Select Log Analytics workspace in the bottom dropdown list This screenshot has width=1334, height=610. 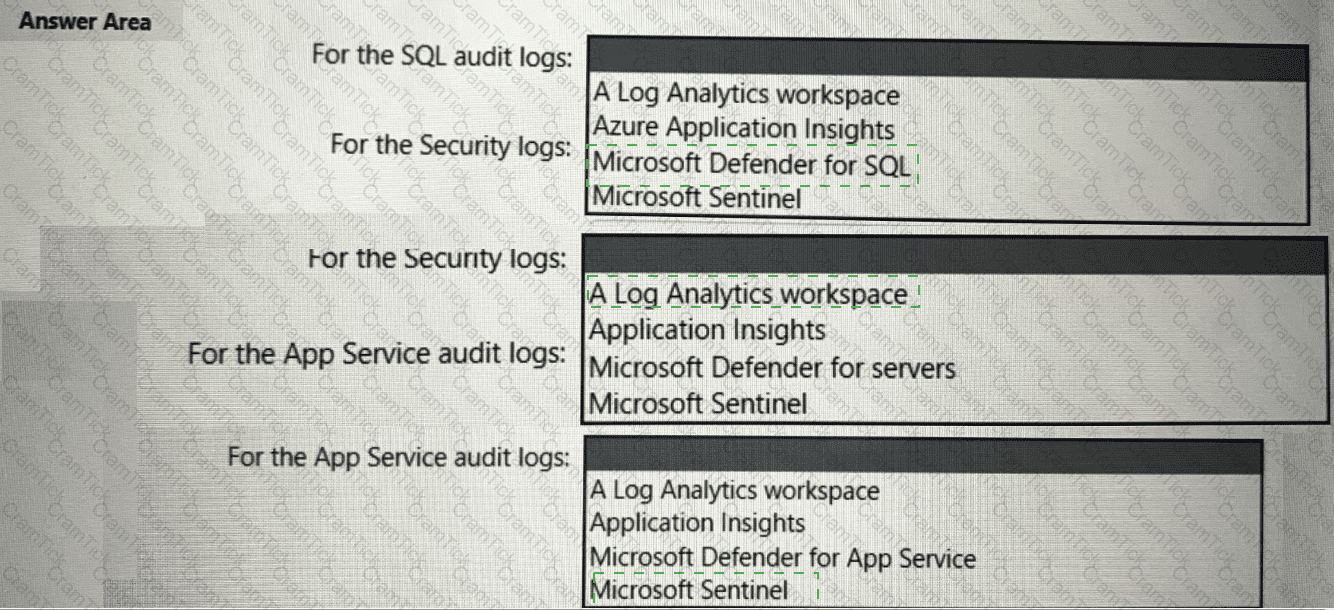pos(735,491)
